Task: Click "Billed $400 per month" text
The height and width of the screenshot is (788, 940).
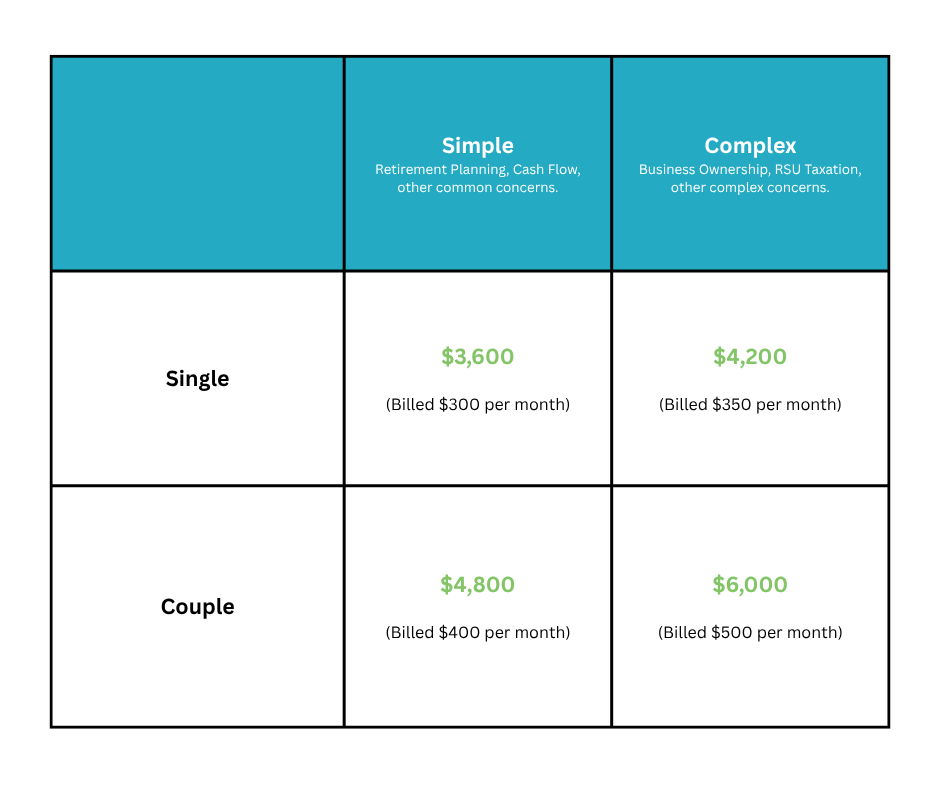Action: (x=477, y=632)
